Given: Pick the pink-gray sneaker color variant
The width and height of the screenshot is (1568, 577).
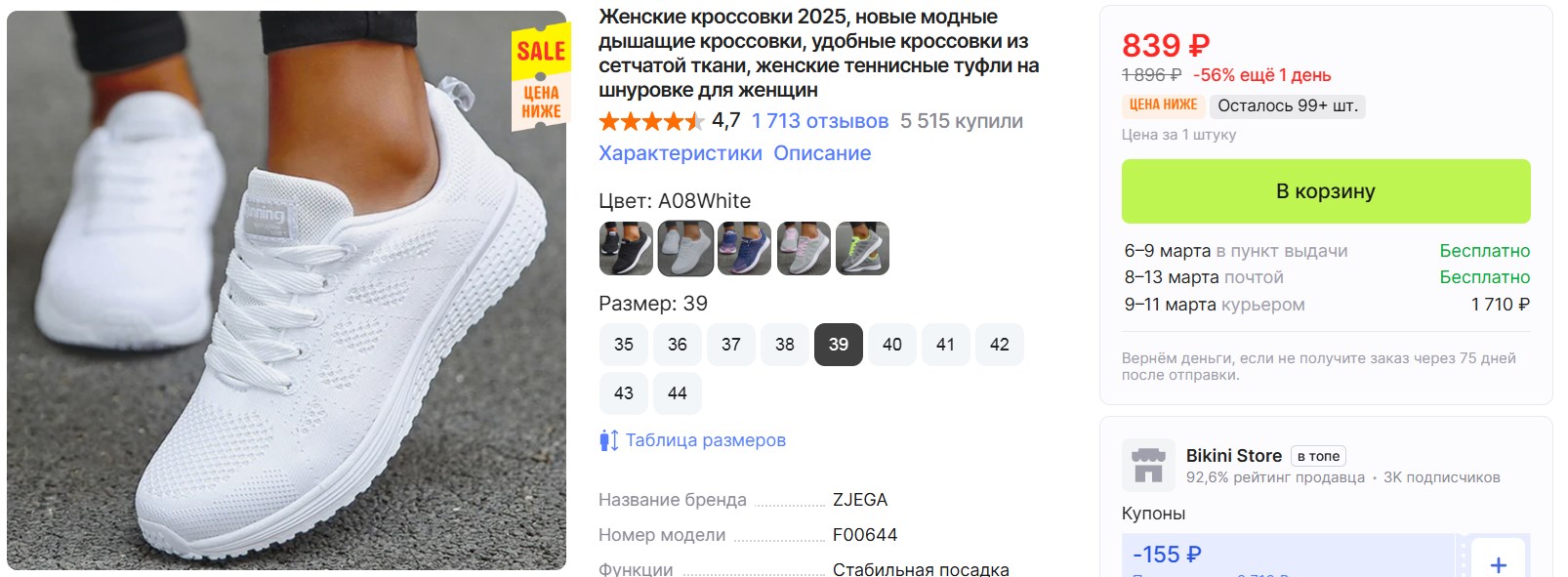Looking at the screenshot, I should coord(804,248).
